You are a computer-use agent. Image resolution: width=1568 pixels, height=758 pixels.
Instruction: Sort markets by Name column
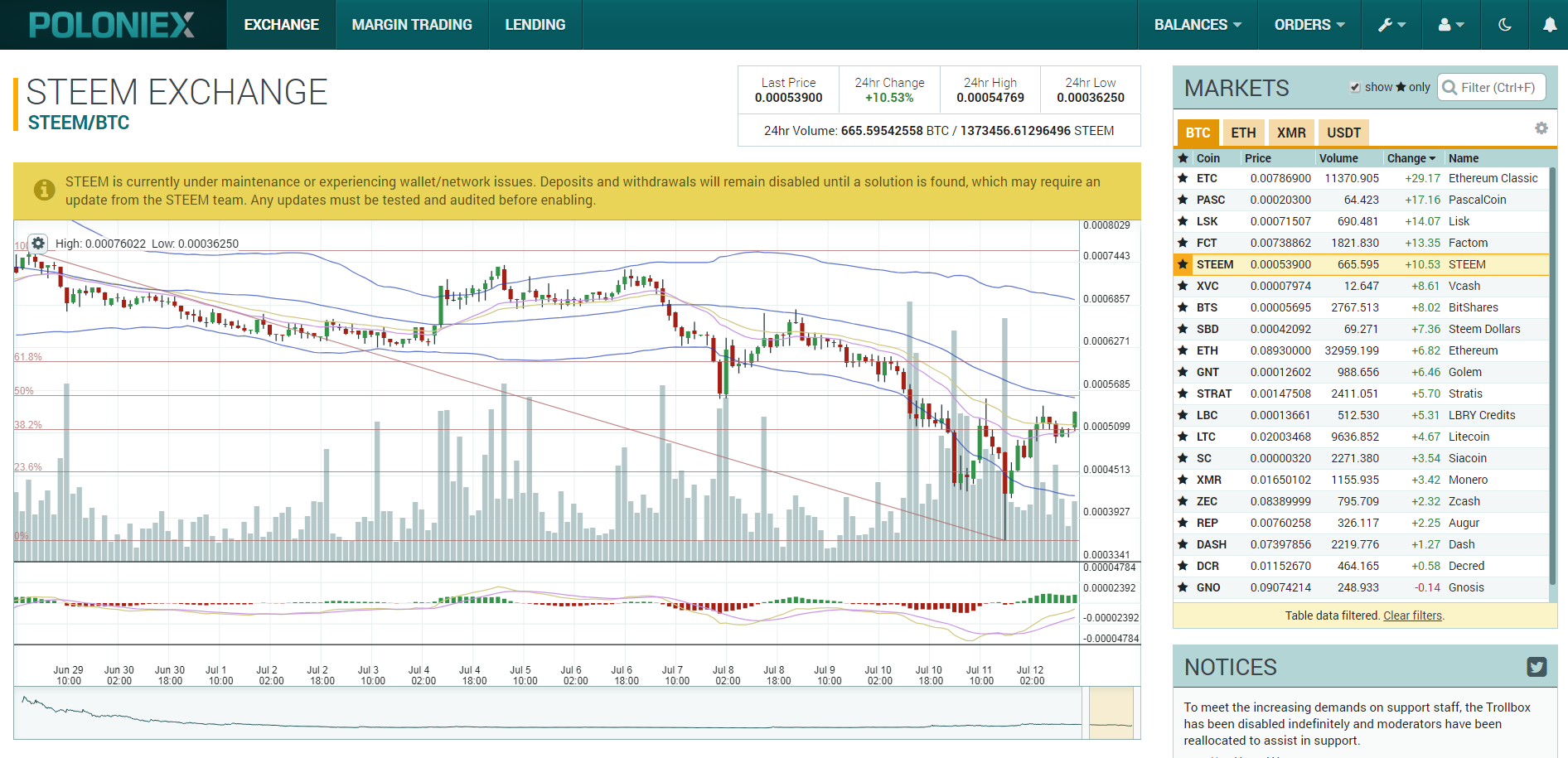click(1464, 158)
